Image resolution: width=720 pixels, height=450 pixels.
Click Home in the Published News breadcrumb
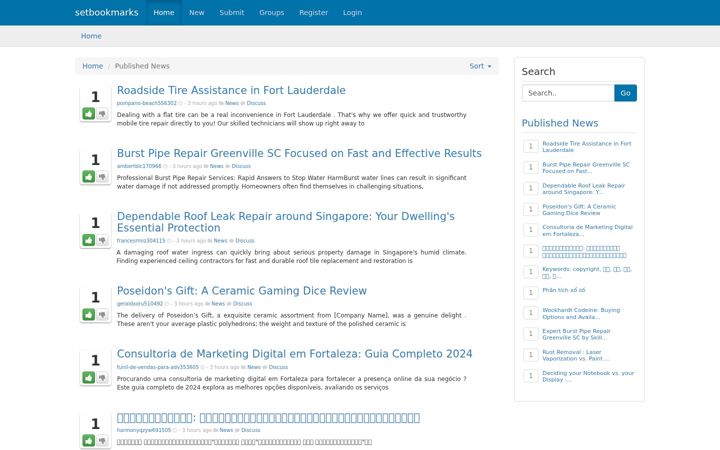[x=92, y=66]
